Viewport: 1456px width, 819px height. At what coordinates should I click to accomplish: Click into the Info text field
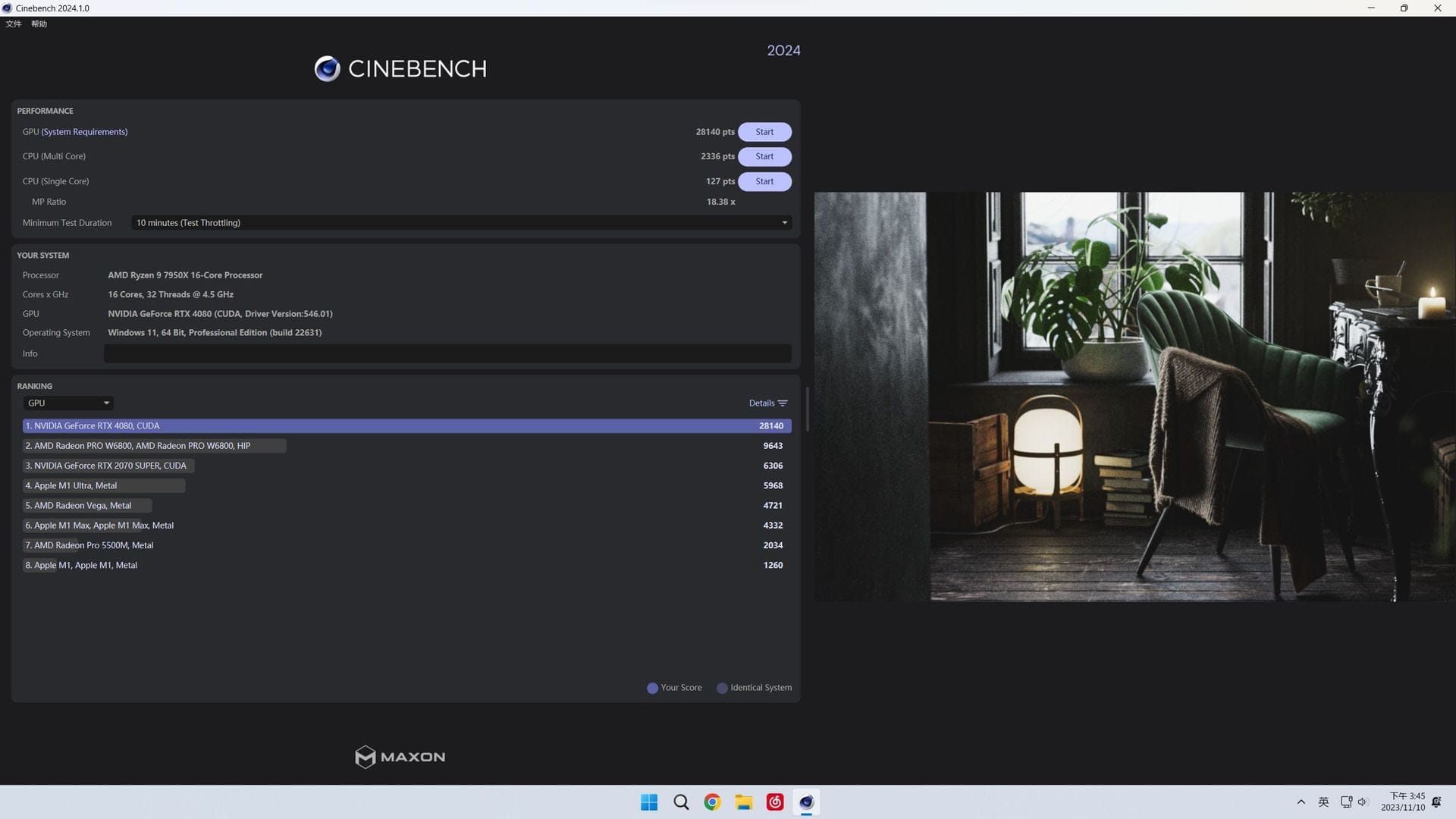point(447,353)
